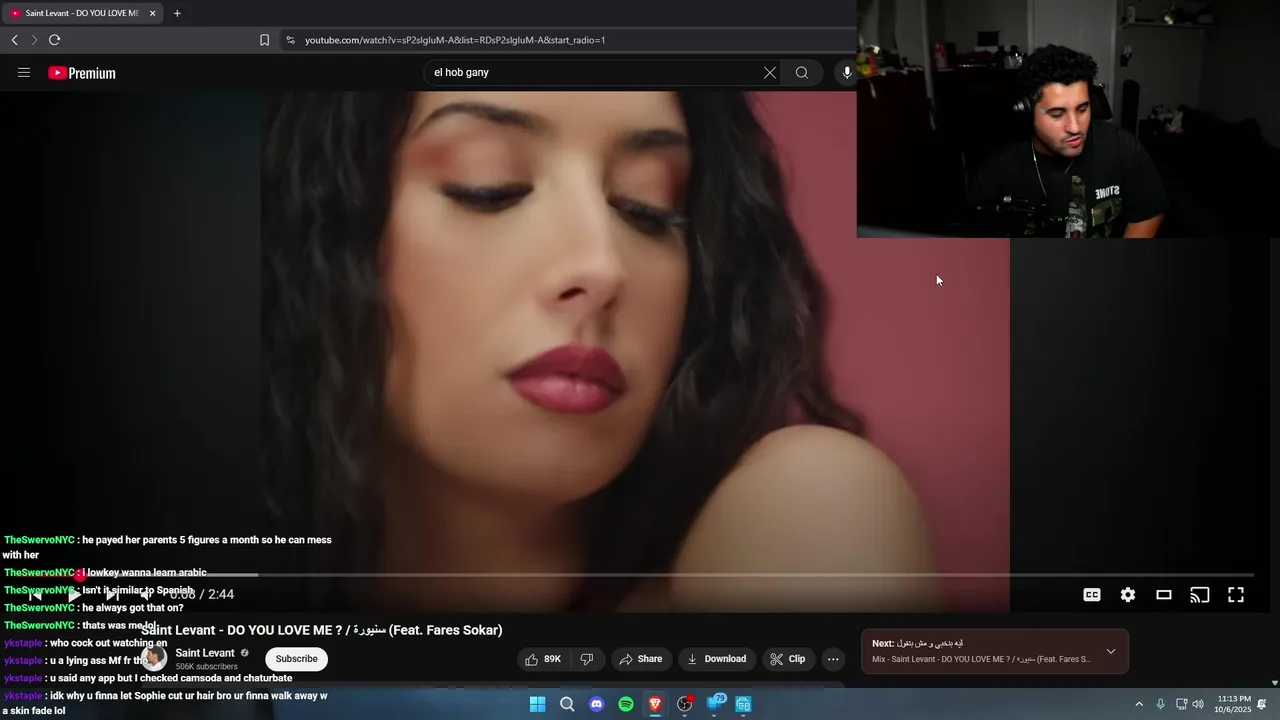Switch to theater mode
The height and width of the screenshot is (720, 1280).
pyautogui.click(x=1164, y=595)
